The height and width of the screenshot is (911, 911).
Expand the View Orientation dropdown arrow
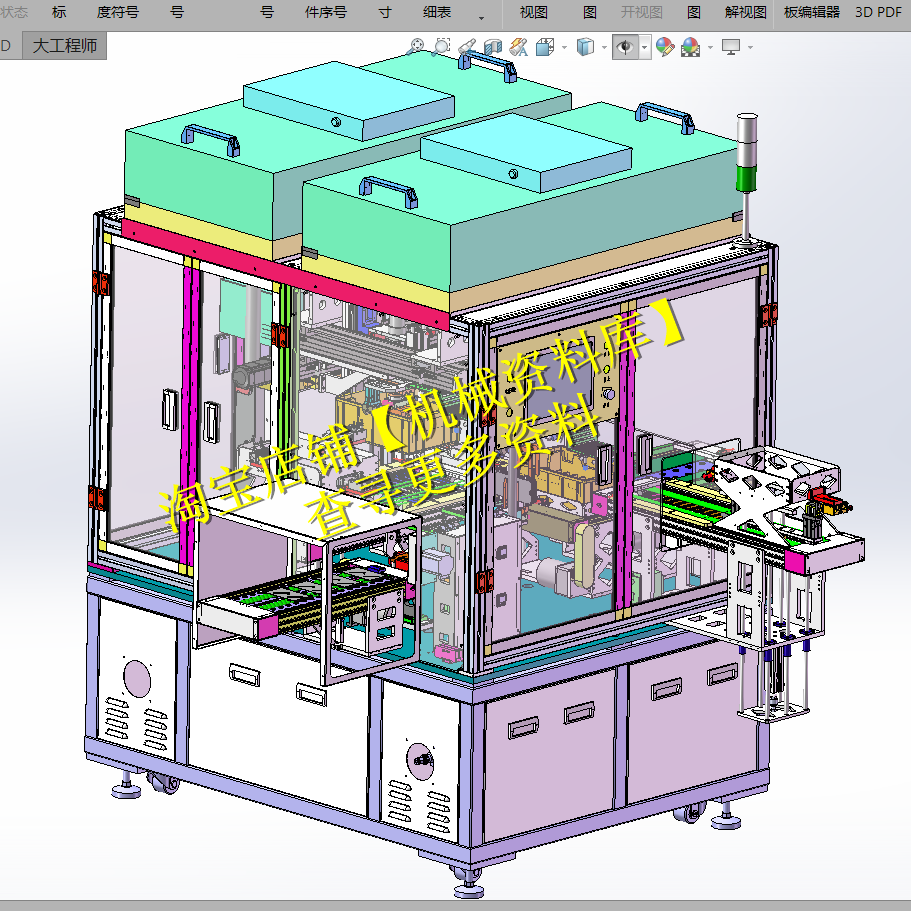click(x=564, y=48)
